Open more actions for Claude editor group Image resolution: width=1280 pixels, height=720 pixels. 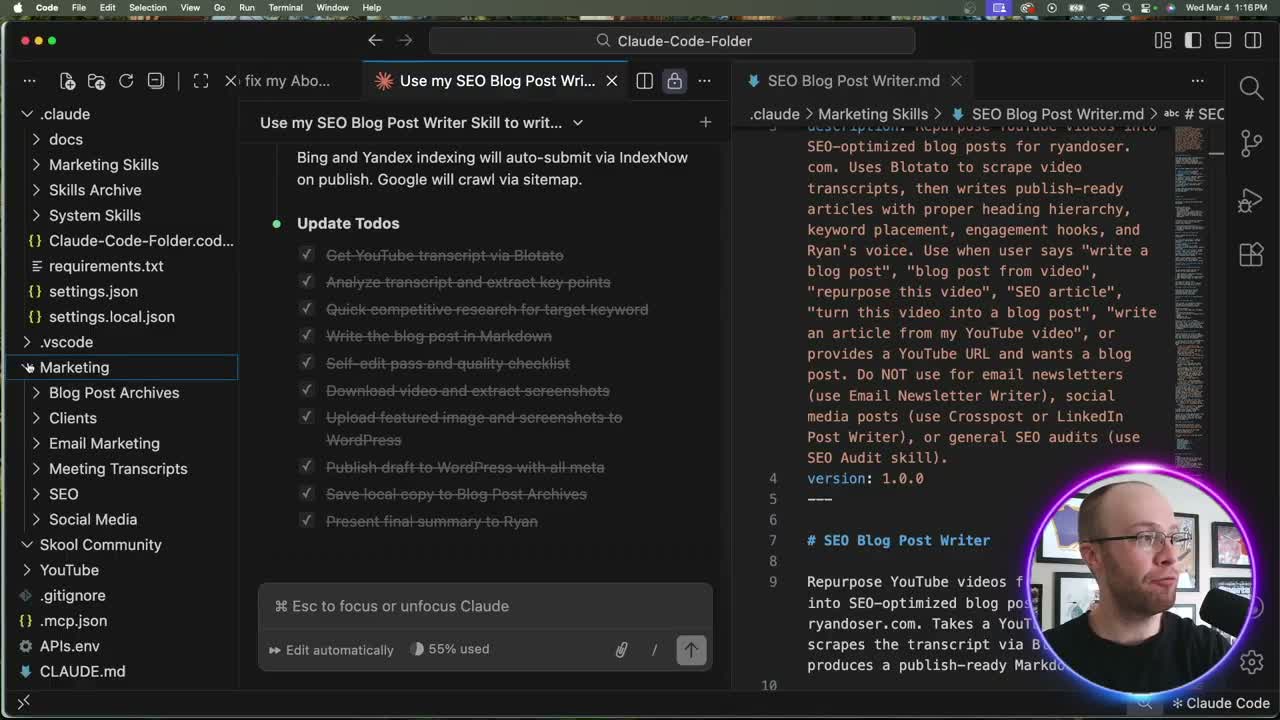704,81
